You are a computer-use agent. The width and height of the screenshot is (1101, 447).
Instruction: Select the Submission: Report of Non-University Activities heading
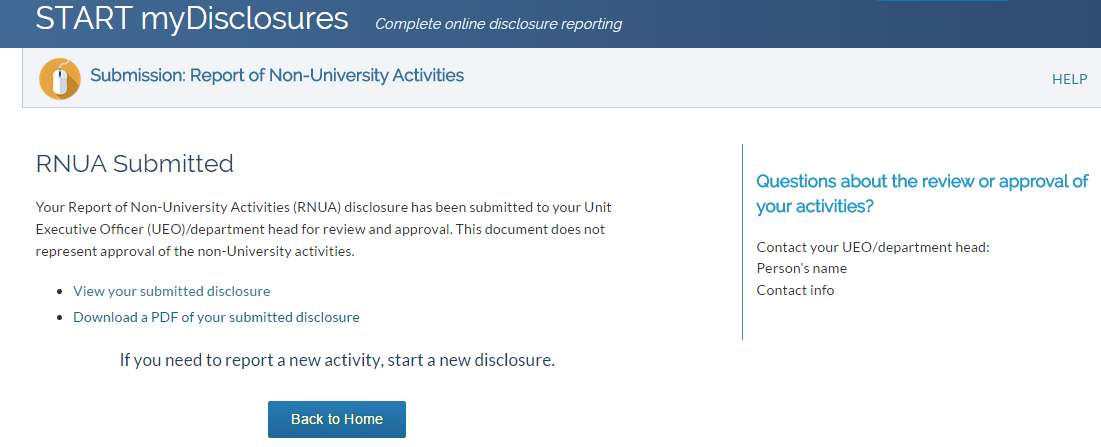coord(277,75)
